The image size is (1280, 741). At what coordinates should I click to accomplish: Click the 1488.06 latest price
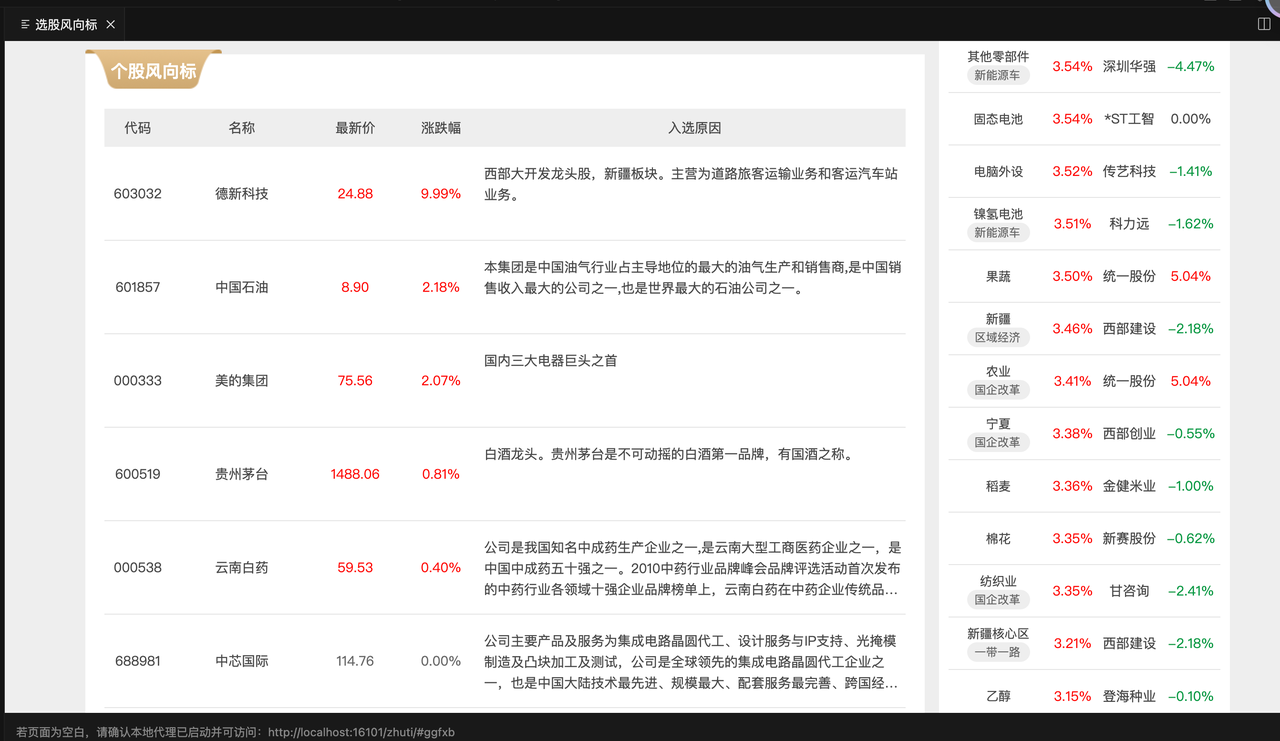click(355, 474)
